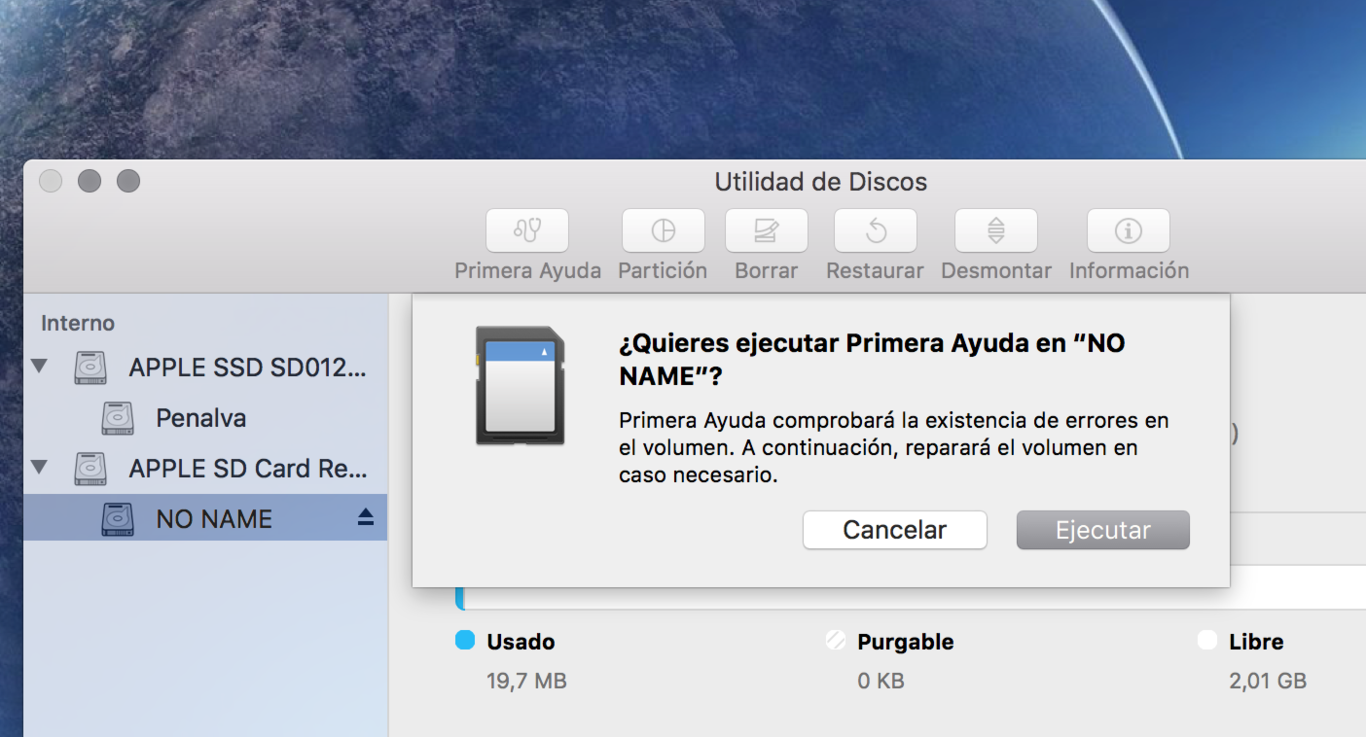
Task: Click the white Libre color indicator
Action: 1207,640
